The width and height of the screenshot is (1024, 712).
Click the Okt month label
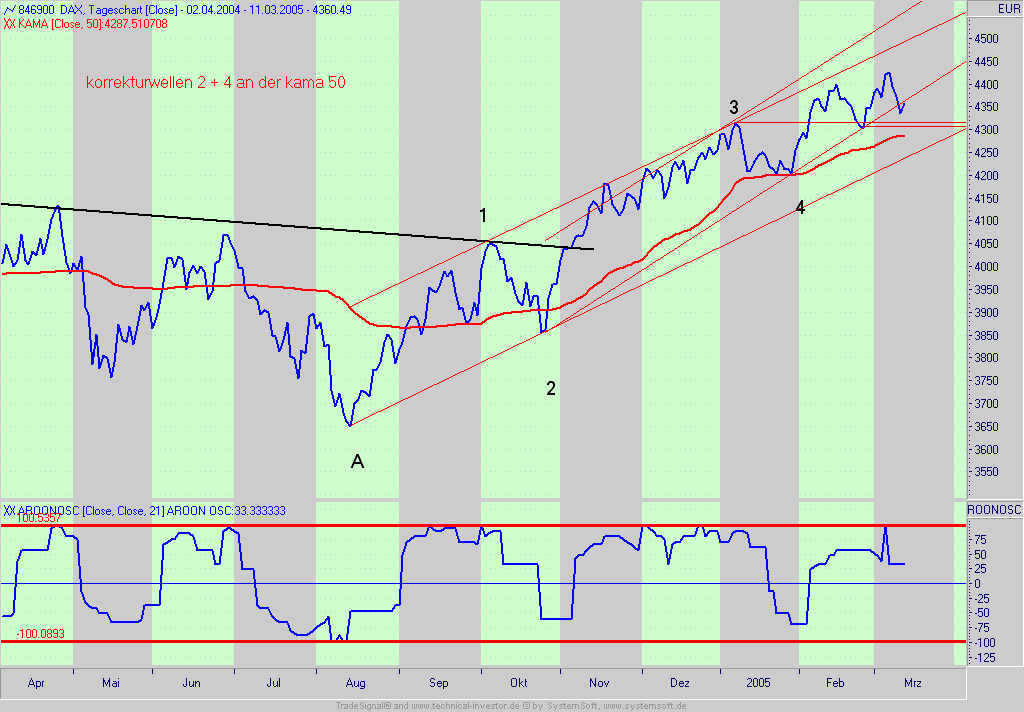(519, 683)
